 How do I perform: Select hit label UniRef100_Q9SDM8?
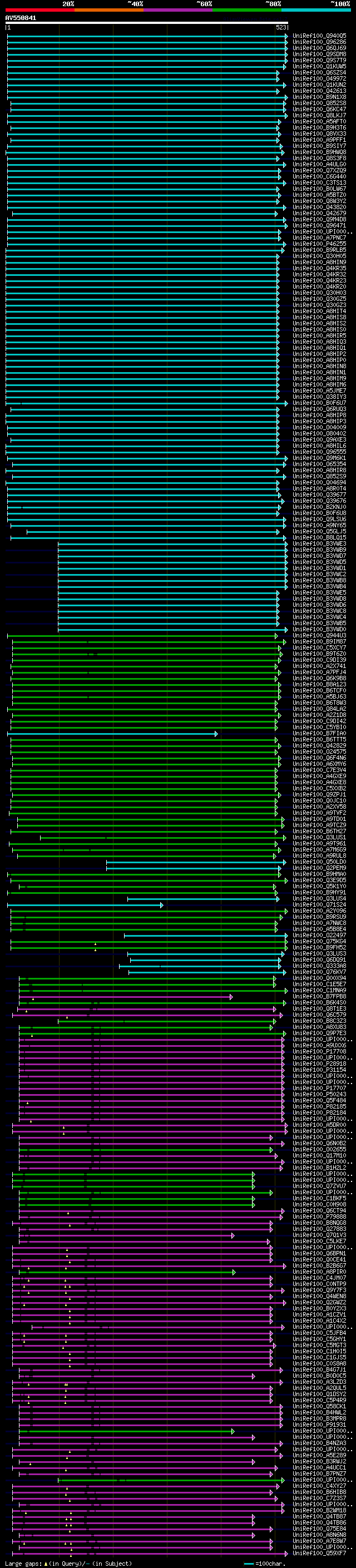click(x=319, y=54)
